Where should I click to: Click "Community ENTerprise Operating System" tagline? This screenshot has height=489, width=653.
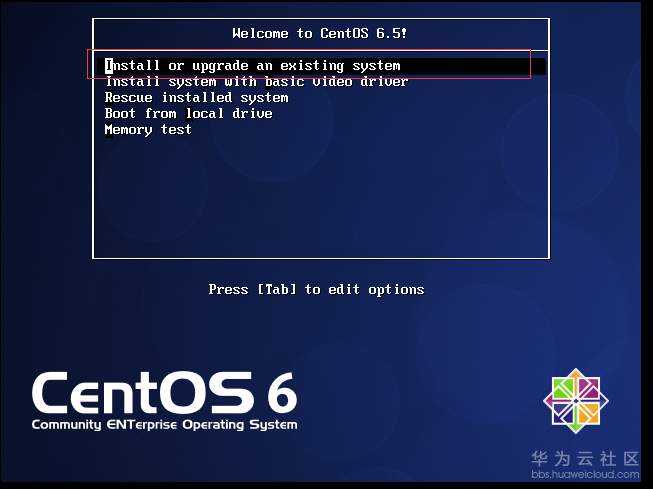[164, 425]
